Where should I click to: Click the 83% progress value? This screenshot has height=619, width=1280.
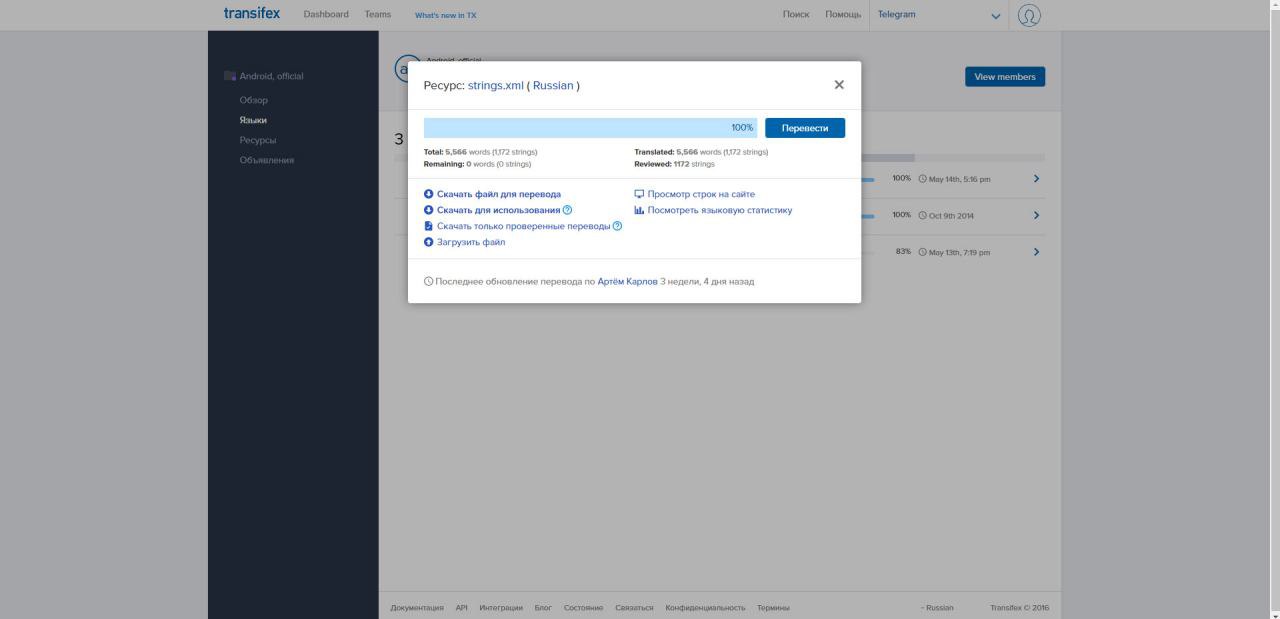903,252
